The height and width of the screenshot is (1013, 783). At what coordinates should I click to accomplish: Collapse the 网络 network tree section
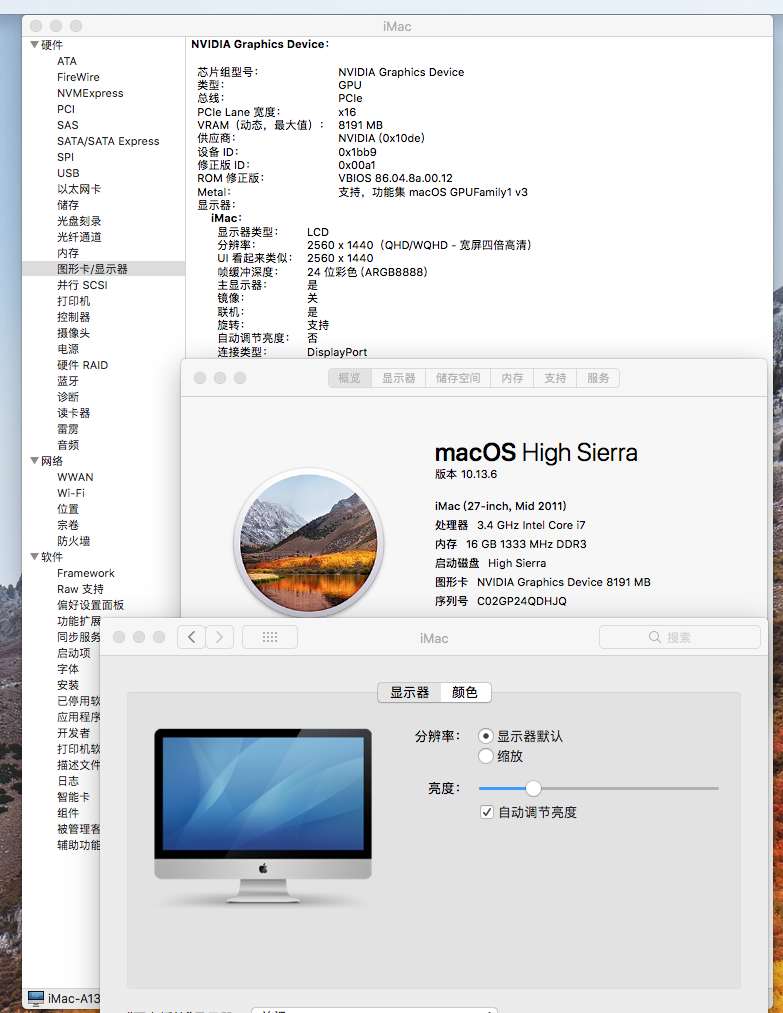(x=34, y=461)
